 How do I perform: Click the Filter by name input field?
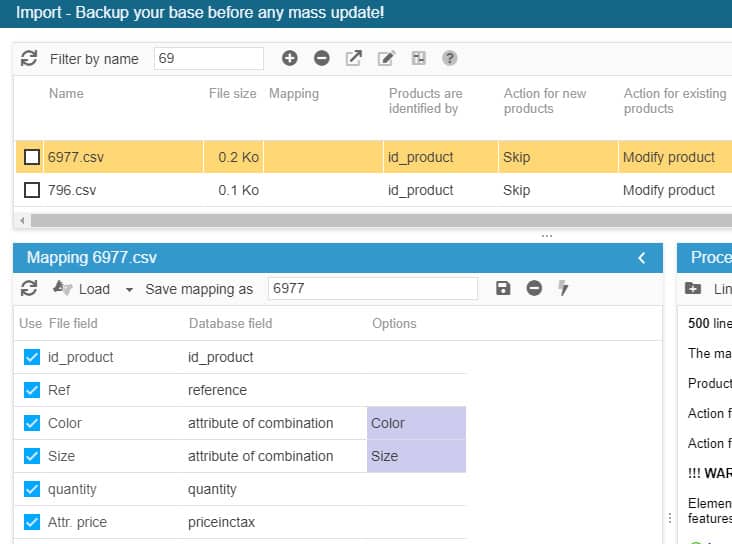(x=209, y=59)
